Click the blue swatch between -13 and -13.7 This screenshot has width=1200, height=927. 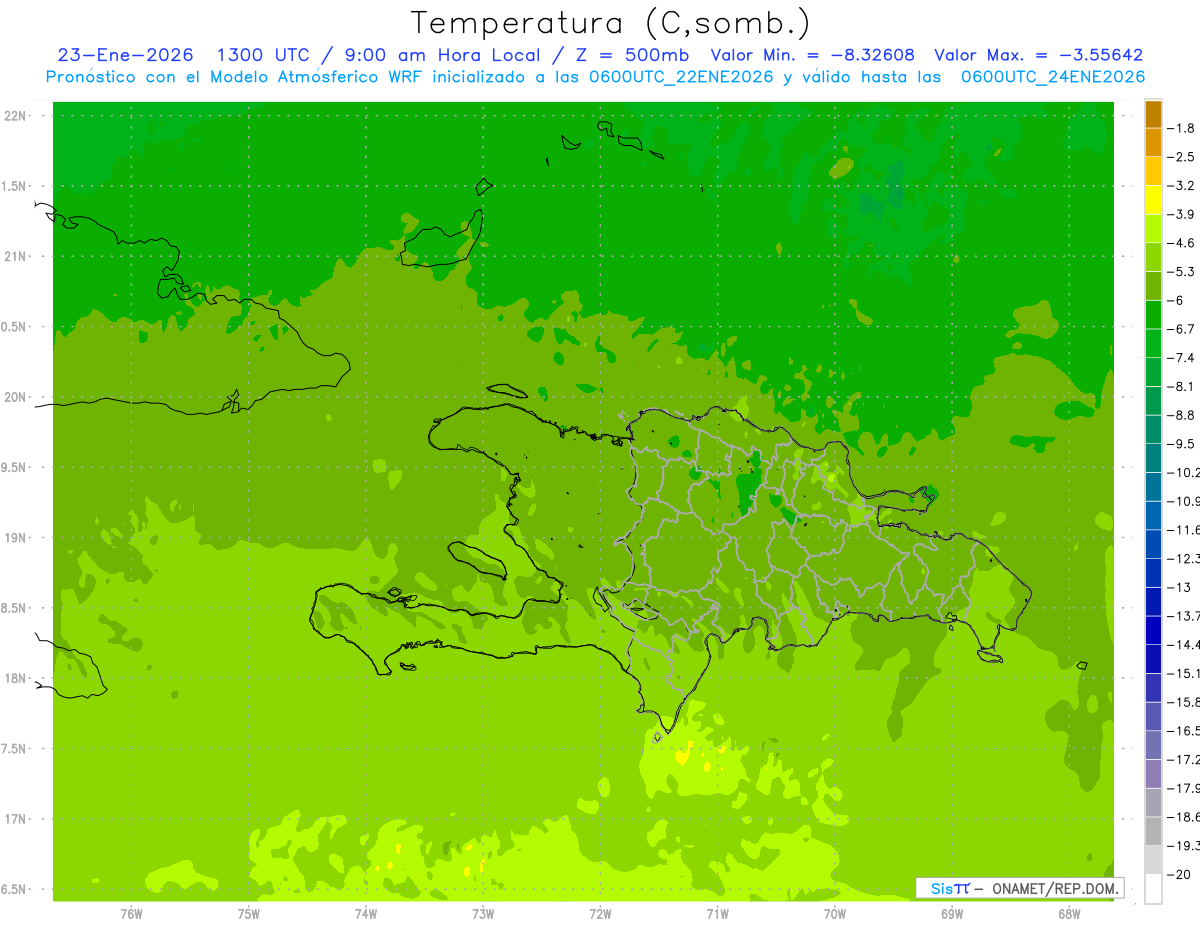pos(1153,601)
